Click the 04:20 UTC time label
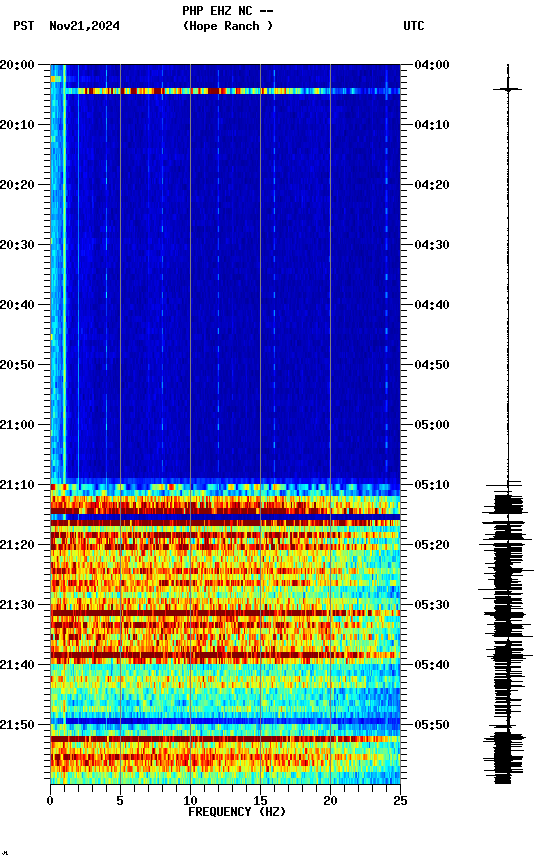Viewport: 552px width, 864px height. click(x=432, y=185)
